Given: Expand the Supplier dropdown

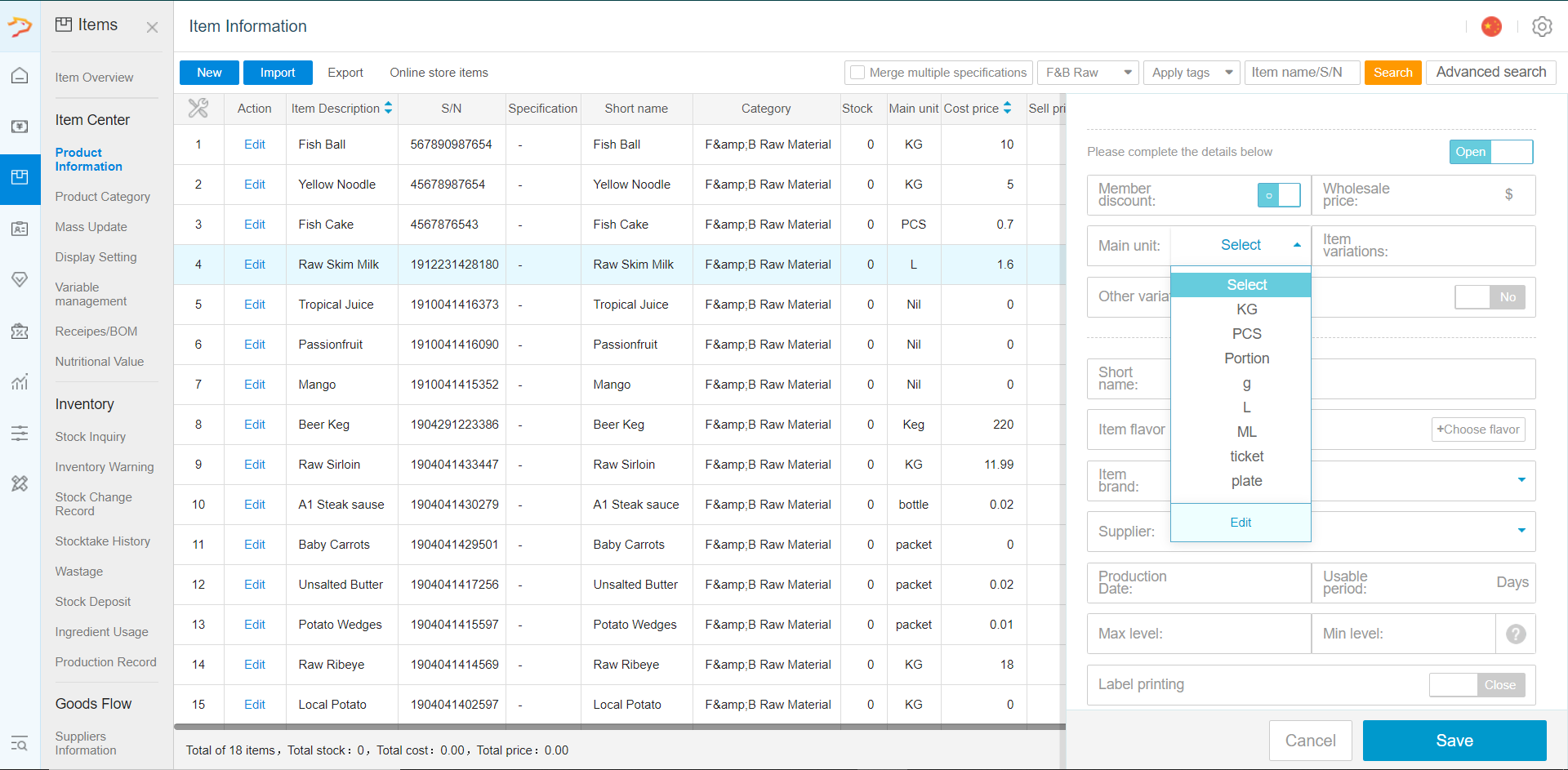Looking at the screenshot, I should tap(1521, 531).
